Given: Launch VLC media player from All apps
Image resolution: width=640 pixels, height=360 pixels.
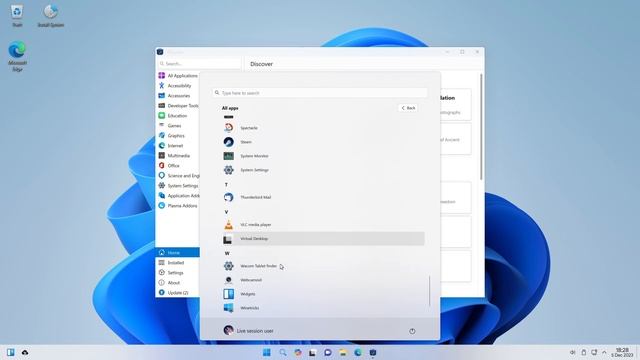Looking at the screenshot, I should (323, 224).
